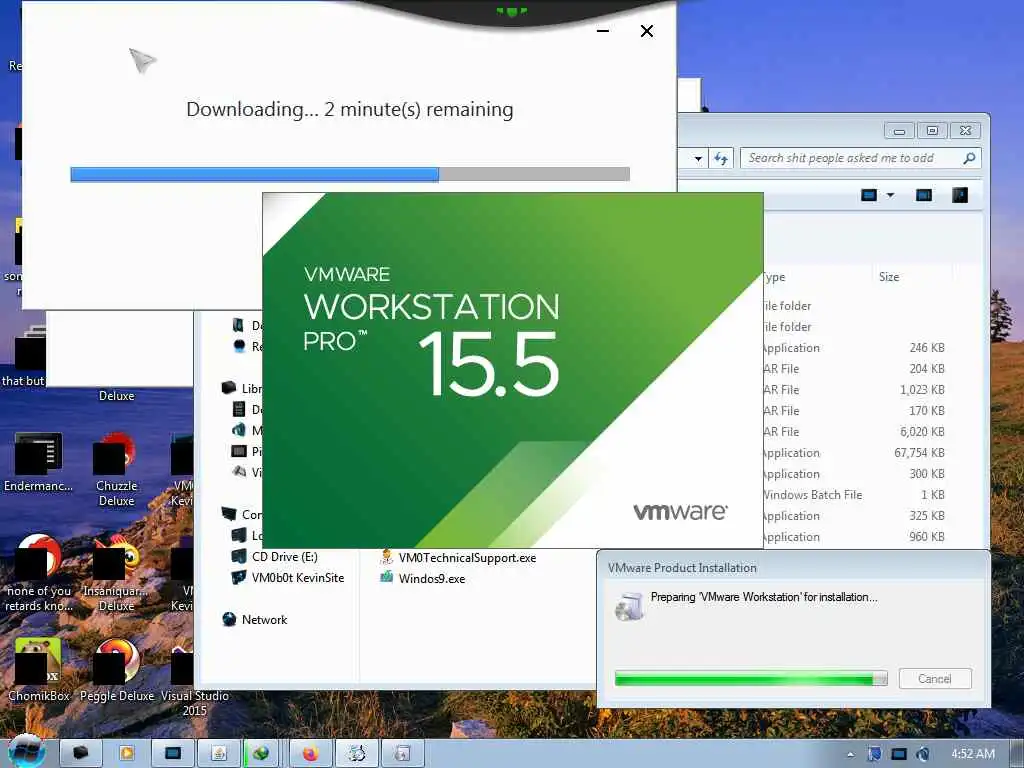Open Explorer help icon
The image size is (1024, 768).
[959, 195]
